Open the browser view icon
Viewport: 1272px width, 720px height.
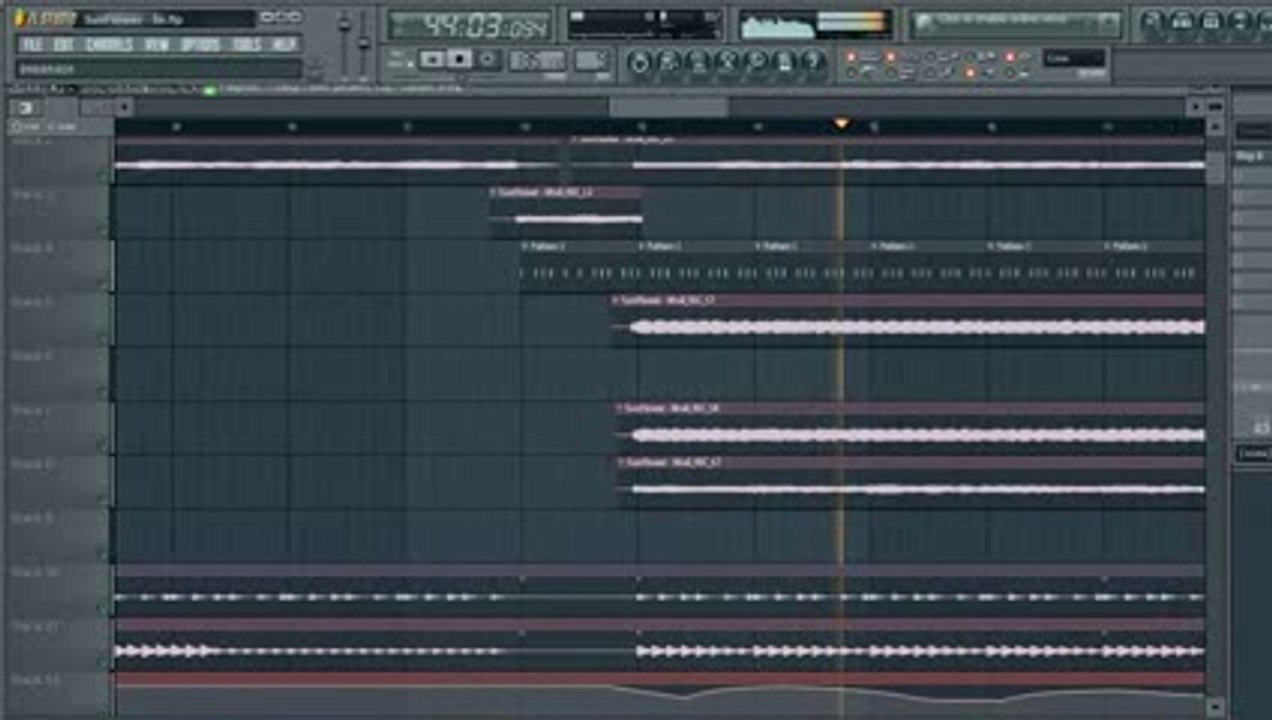pyautogui.click(x=1240, y=21)
